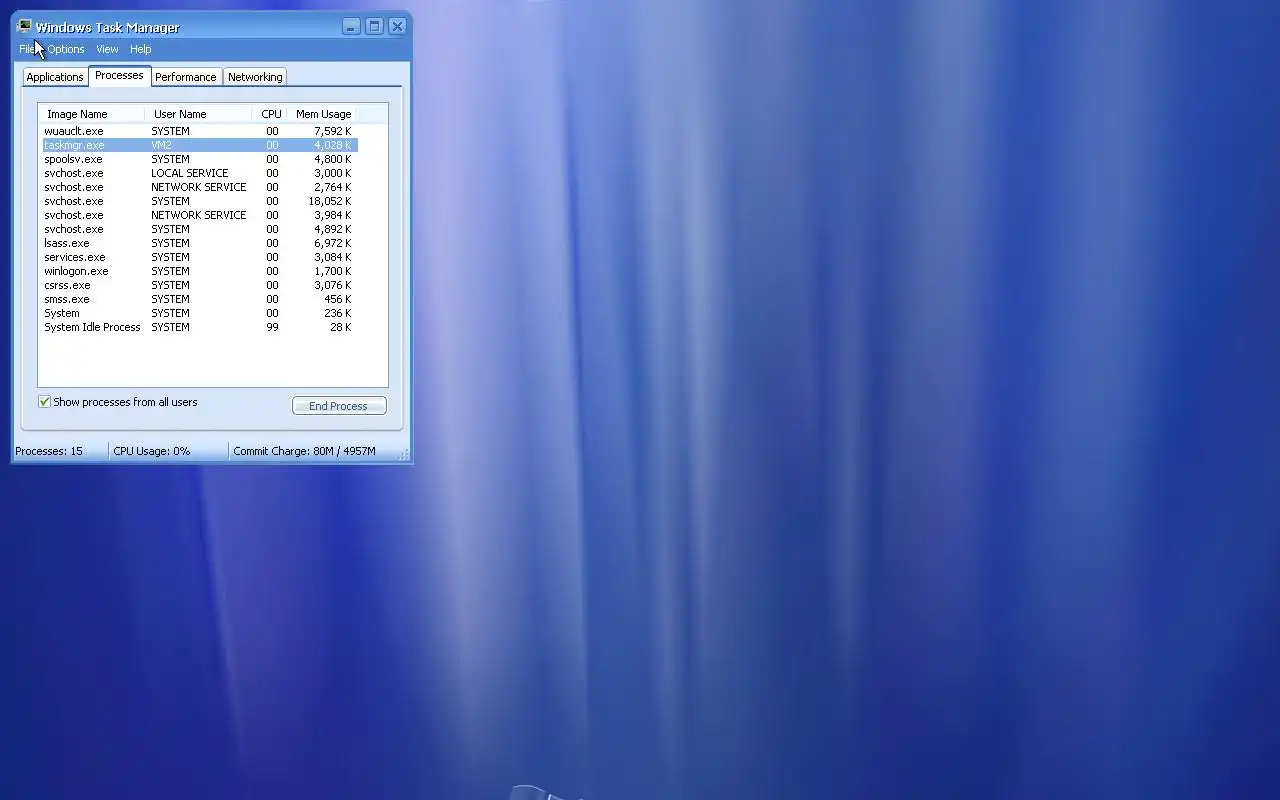Select the wuauclt.exe process row

198,131
